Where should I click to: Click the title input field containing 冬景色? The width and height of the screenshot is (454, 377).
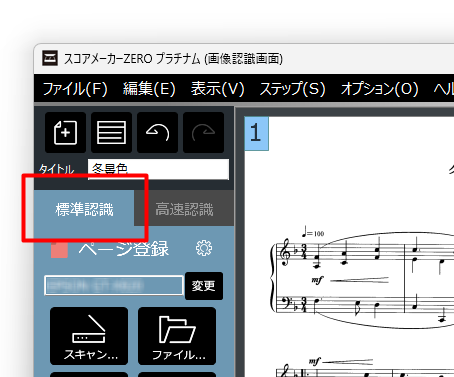pyautogui.click(x=158, y=169)
